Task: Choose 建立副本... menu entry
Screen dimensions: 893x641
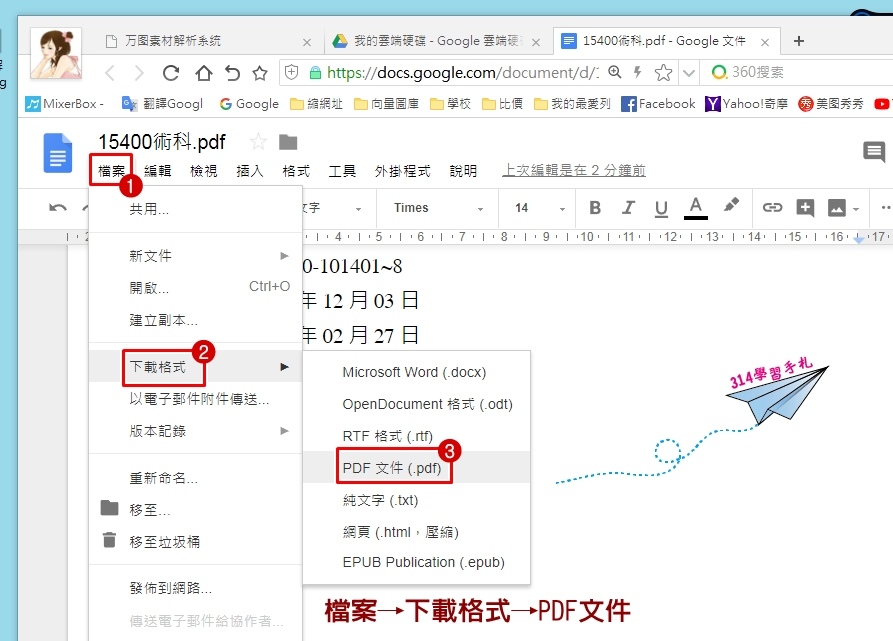Action: coord(195,320)
